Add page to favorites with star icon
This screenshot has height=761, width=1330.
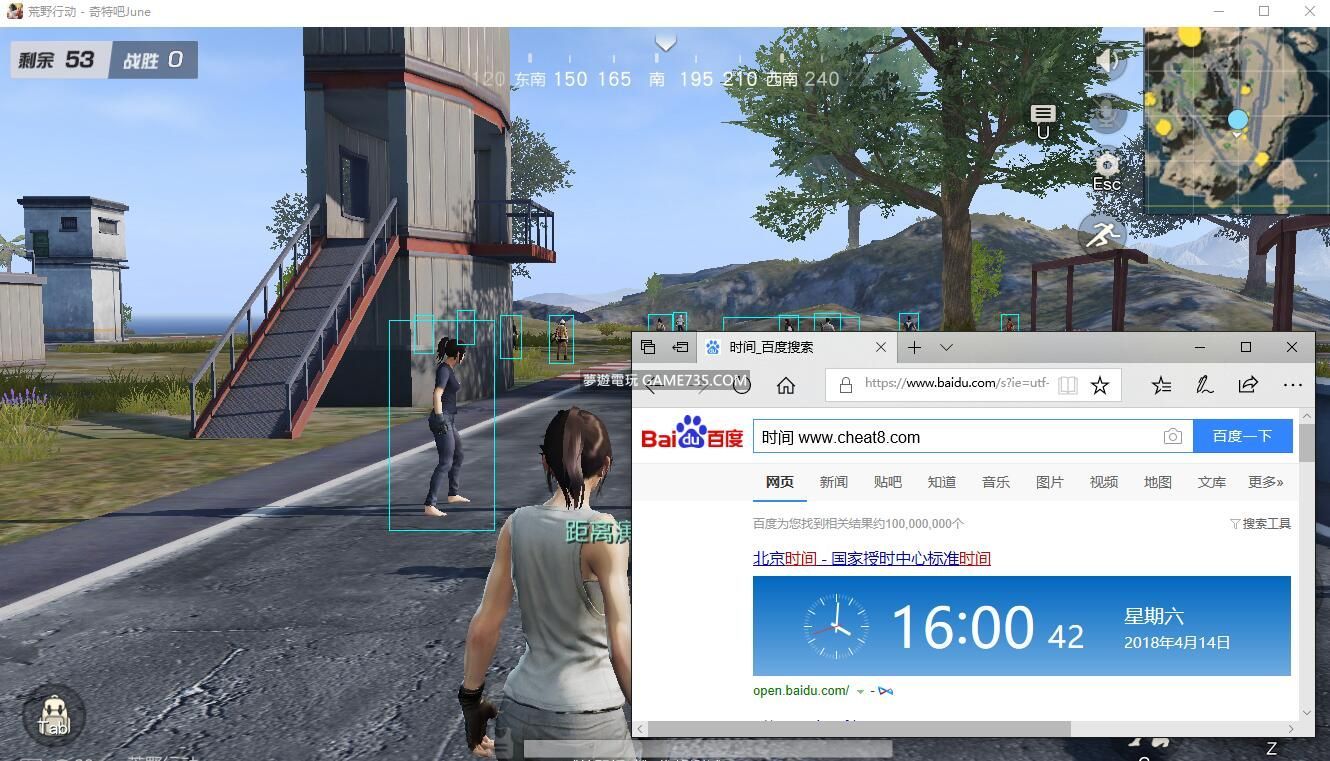click(x=1100, y=386)
